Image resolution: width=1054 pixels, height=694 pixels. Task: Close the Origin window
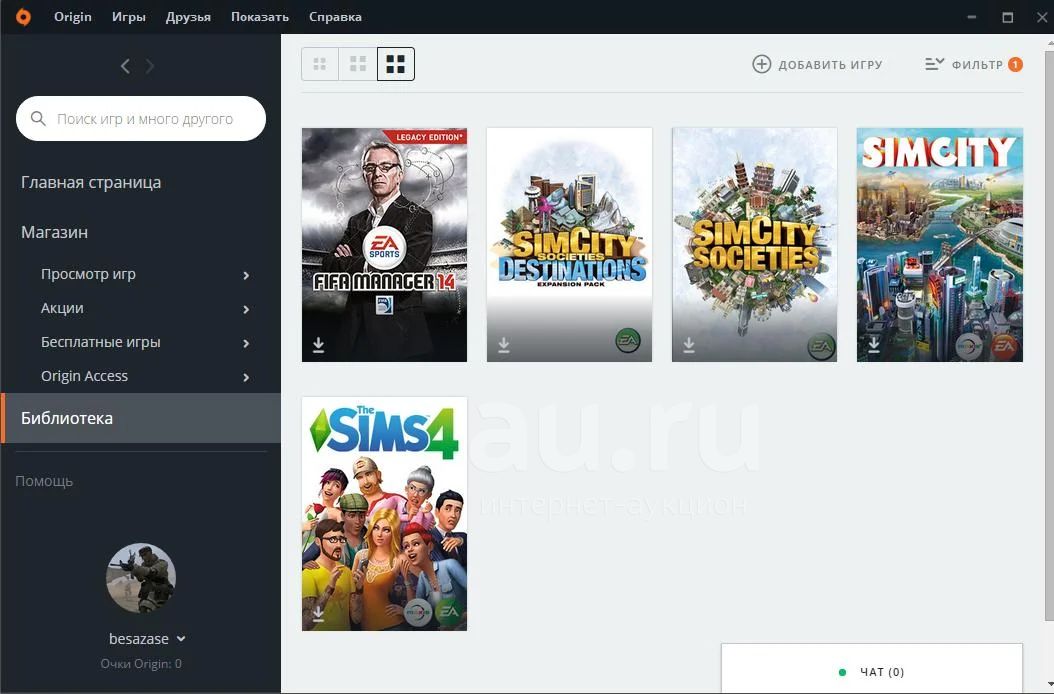coord(1042,17)
